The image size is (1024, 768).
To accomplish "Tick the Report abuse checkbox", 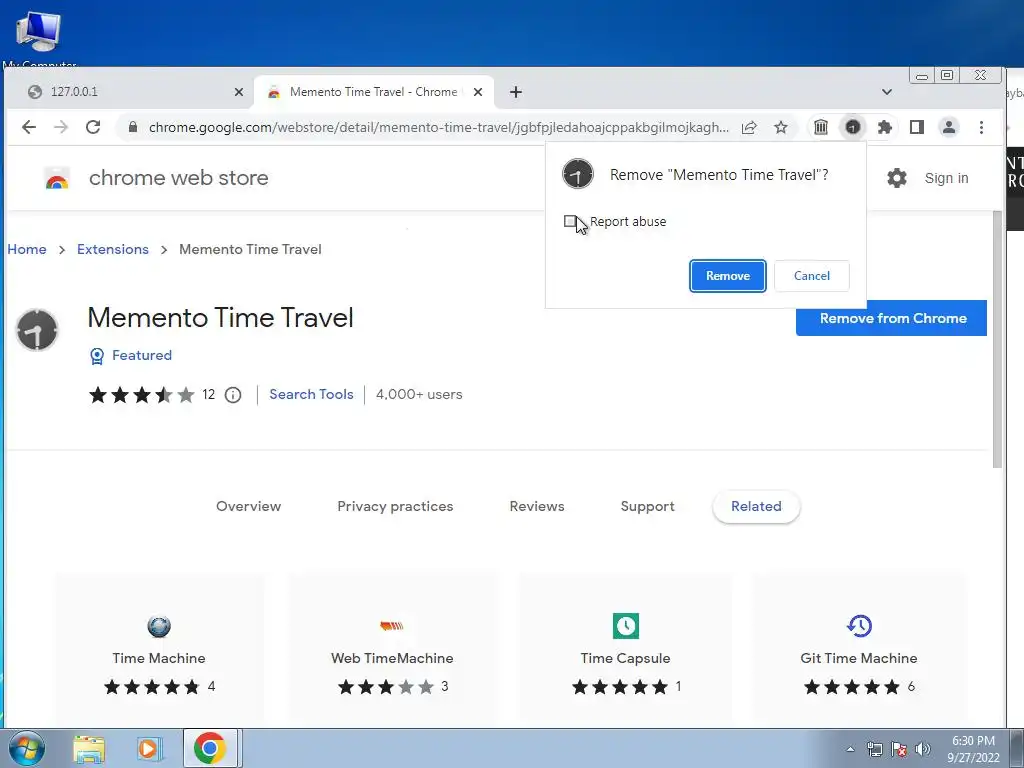I will coord(570,221).
